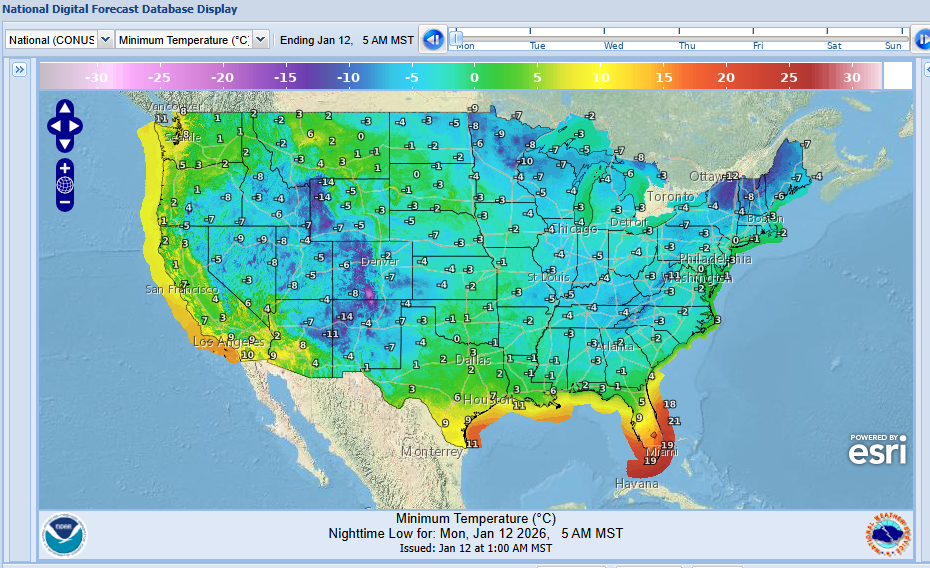Reset map to full extent globe icon
This screenshot has width=930, height=568.
tap(65, 185)
